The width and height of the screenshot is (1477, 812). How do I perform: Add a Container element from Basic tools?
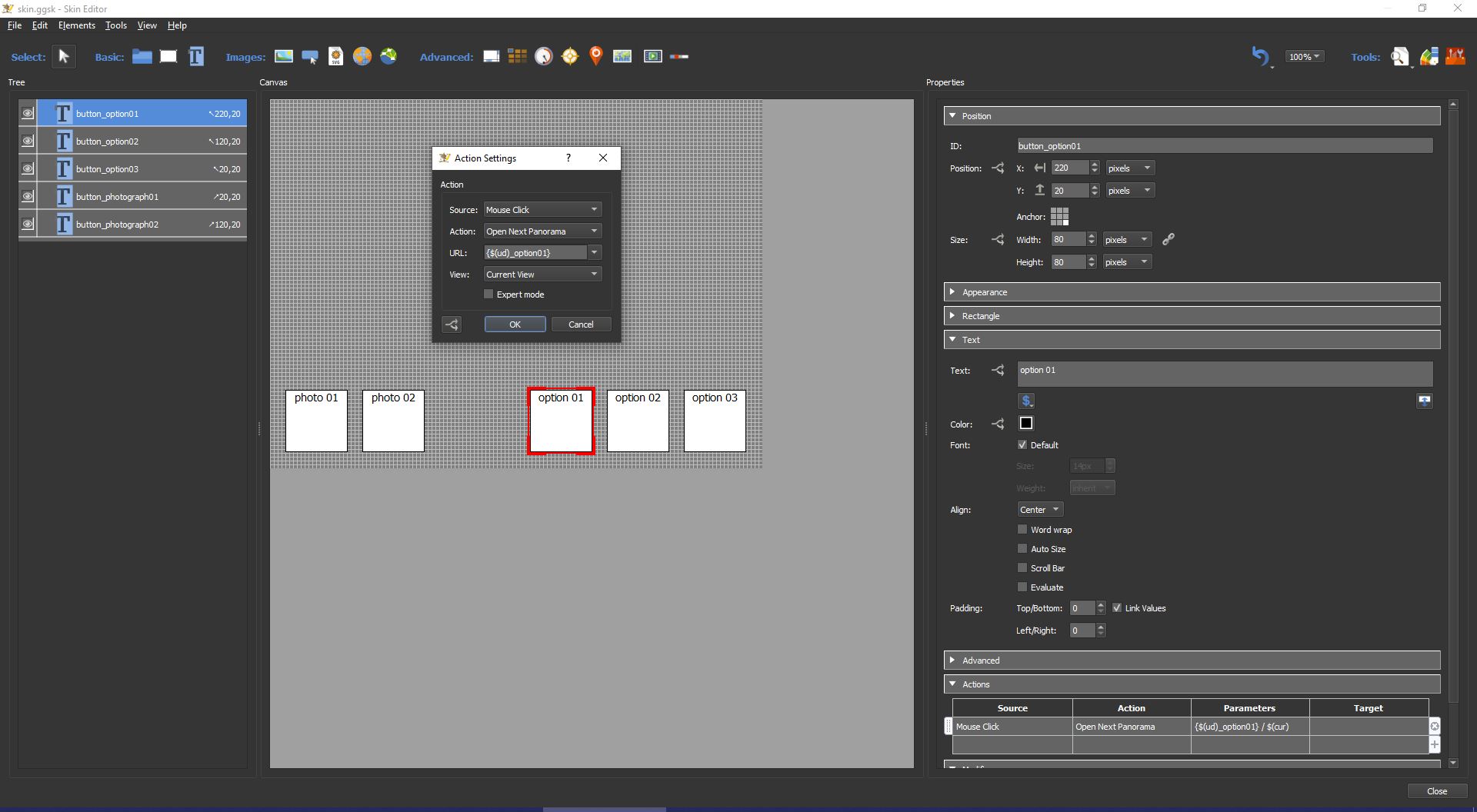tap(142, 56)
